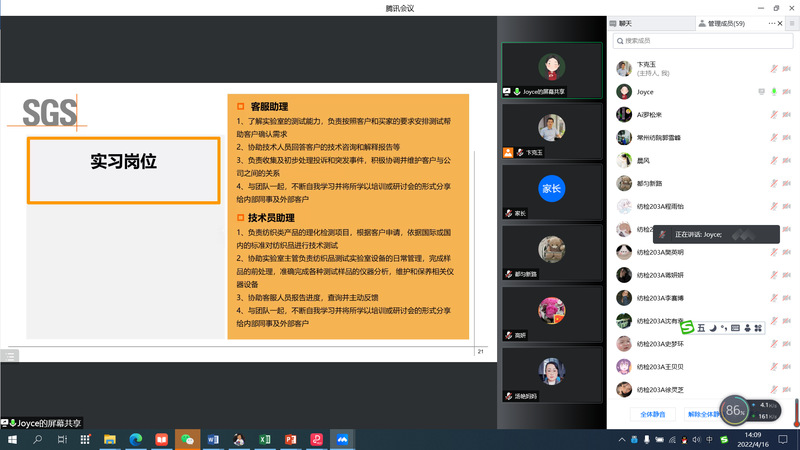Click the 搜索成员 search field
Viewport: 800px width, 450px height.
click(x=703, y=41)
